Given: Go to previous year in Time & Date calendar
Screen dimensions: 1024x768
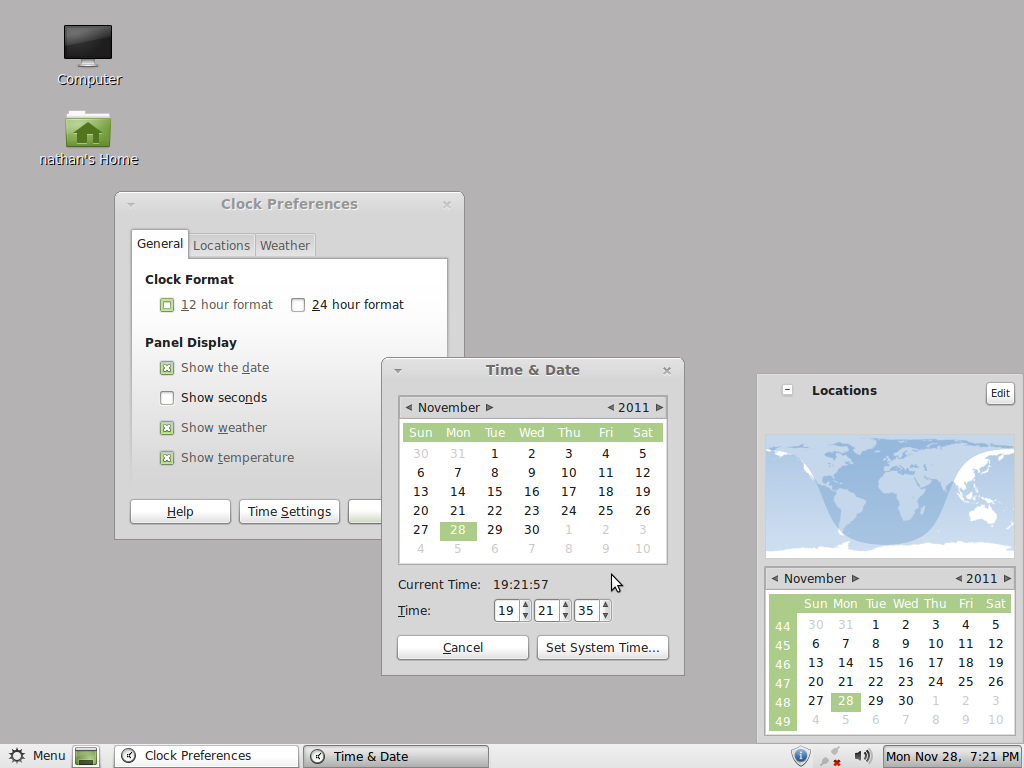Looking at the screenshot, I should (x=611, y=408).
